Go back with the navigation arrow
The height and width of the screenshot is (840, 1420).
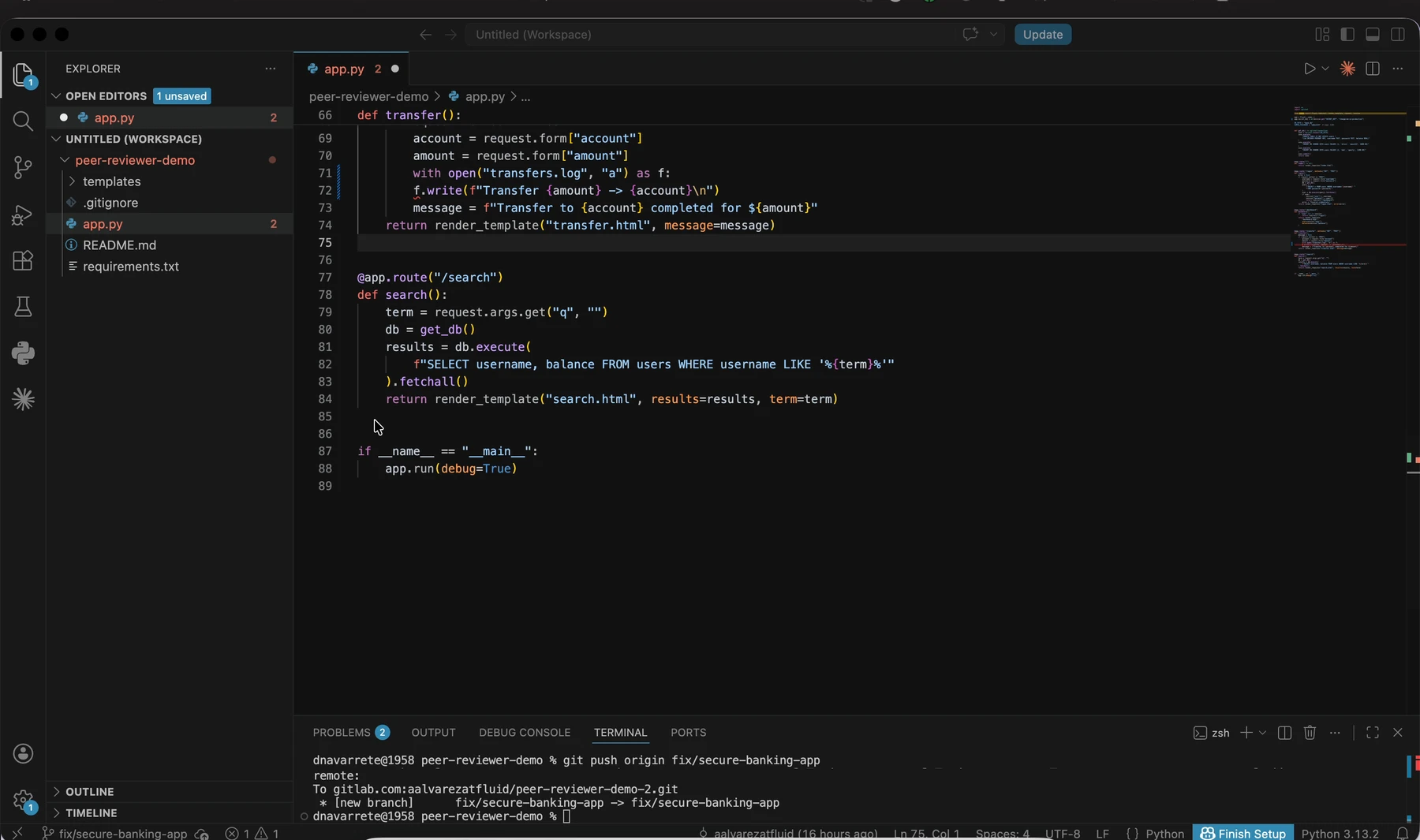[425, 35]
